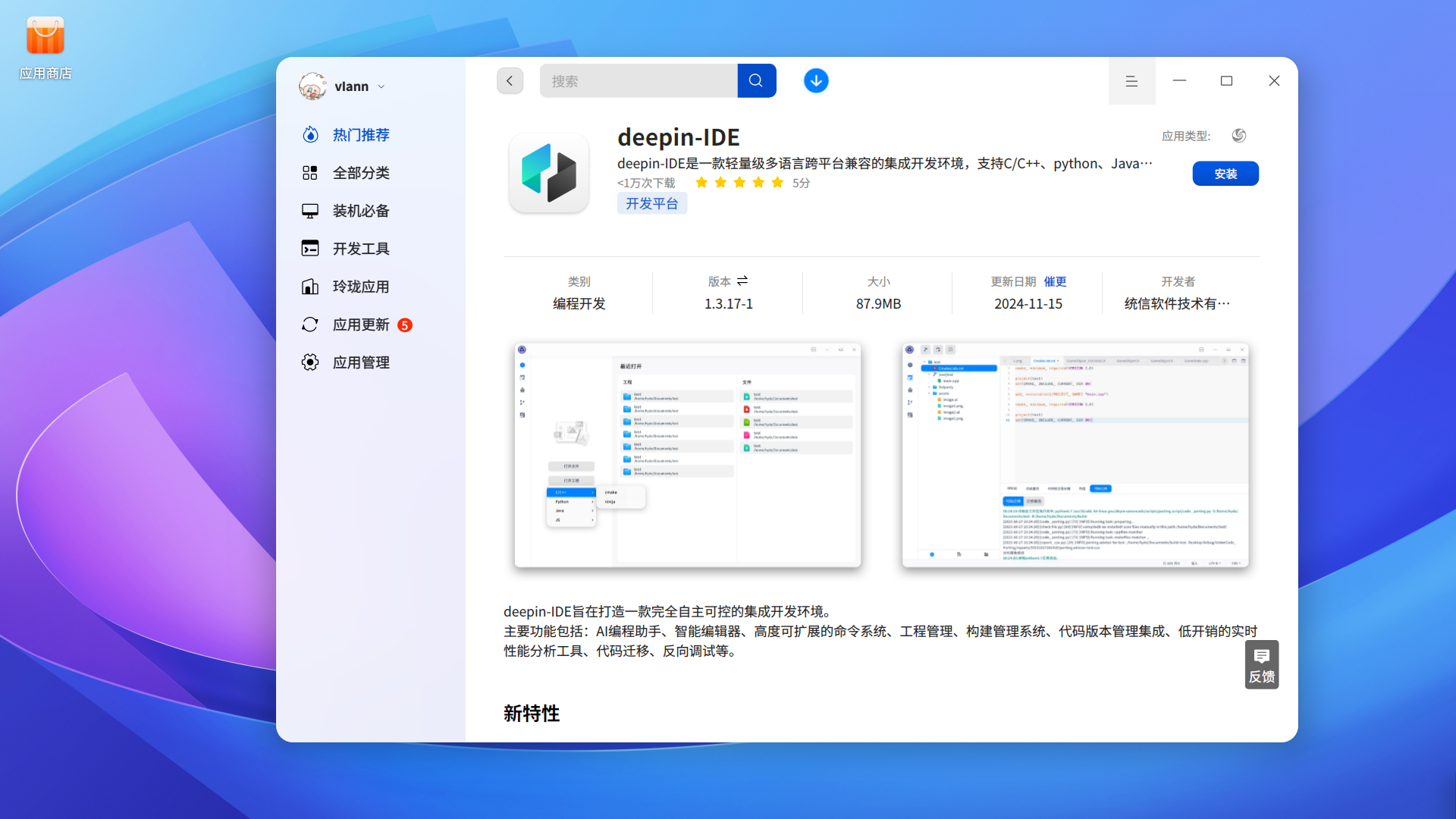Click the 催更 update reminder link

point(1056,281)
